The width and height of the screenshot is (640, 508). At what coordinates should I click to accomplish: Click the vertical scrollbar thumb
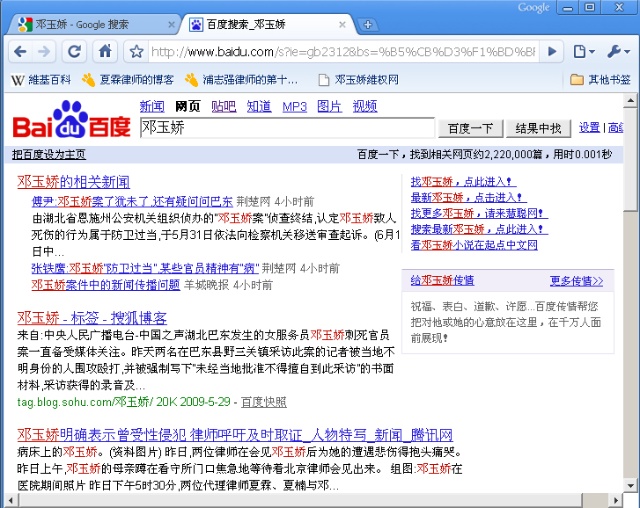click(x=631, y=159)
